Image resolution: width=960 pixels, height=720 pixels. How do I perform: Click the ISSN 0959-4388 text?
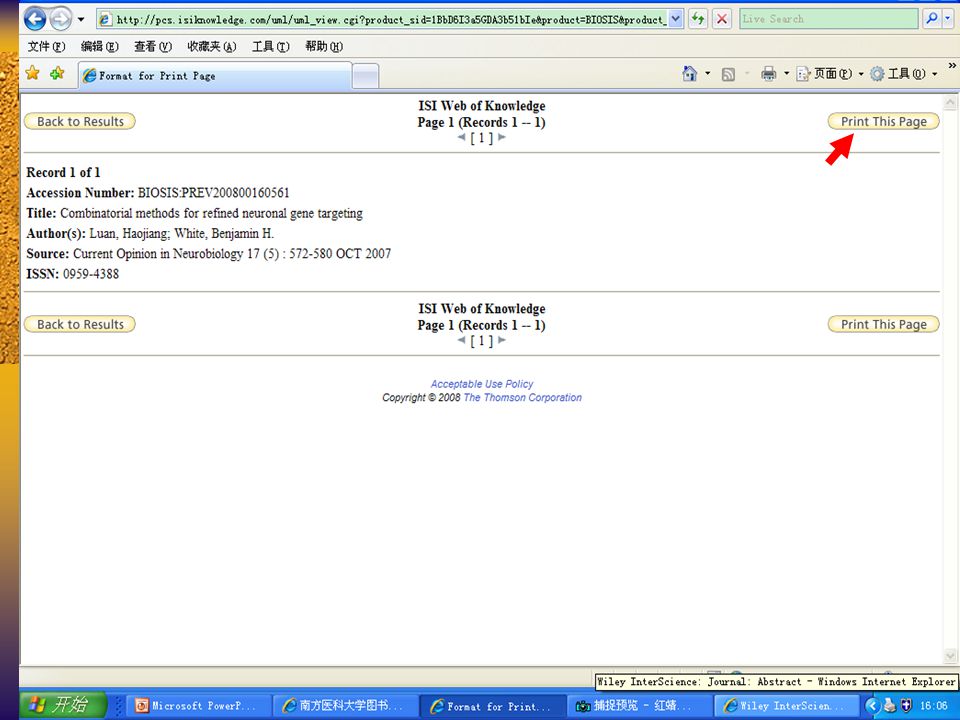tap(72, 274)
